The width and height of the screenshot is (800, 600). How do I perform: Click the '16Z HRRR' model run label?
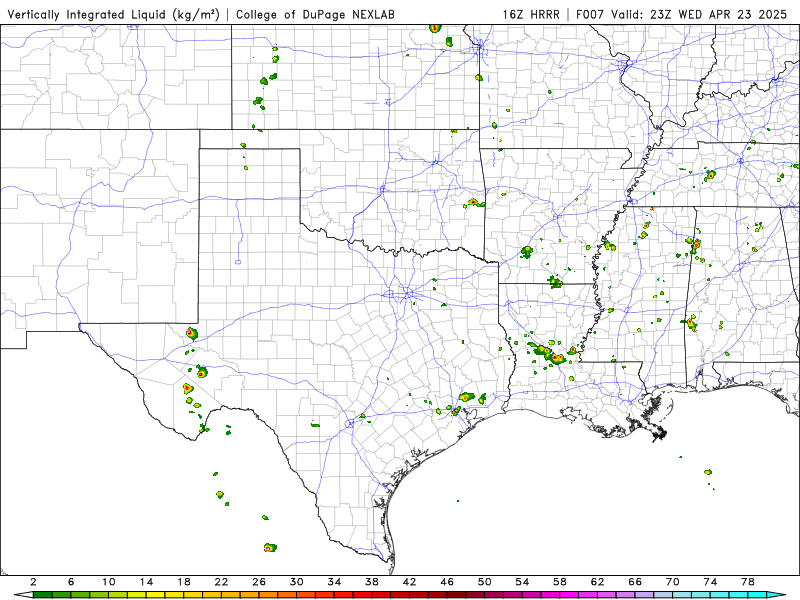pyautogui.click(x=531, y=14)
